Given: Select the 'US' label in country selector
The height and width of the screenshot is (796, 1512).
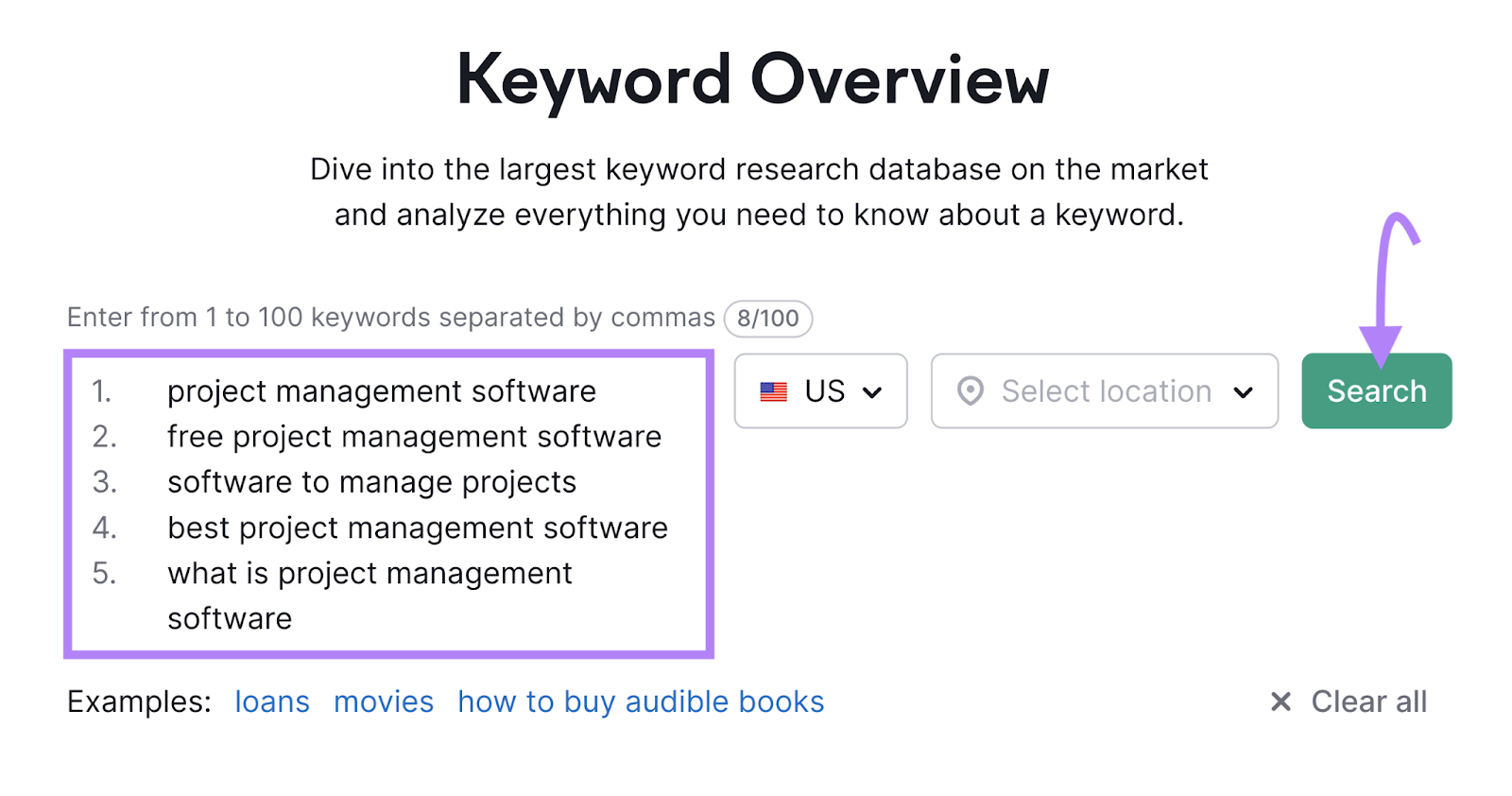Looking at the screenshot, I should point(824,391).
